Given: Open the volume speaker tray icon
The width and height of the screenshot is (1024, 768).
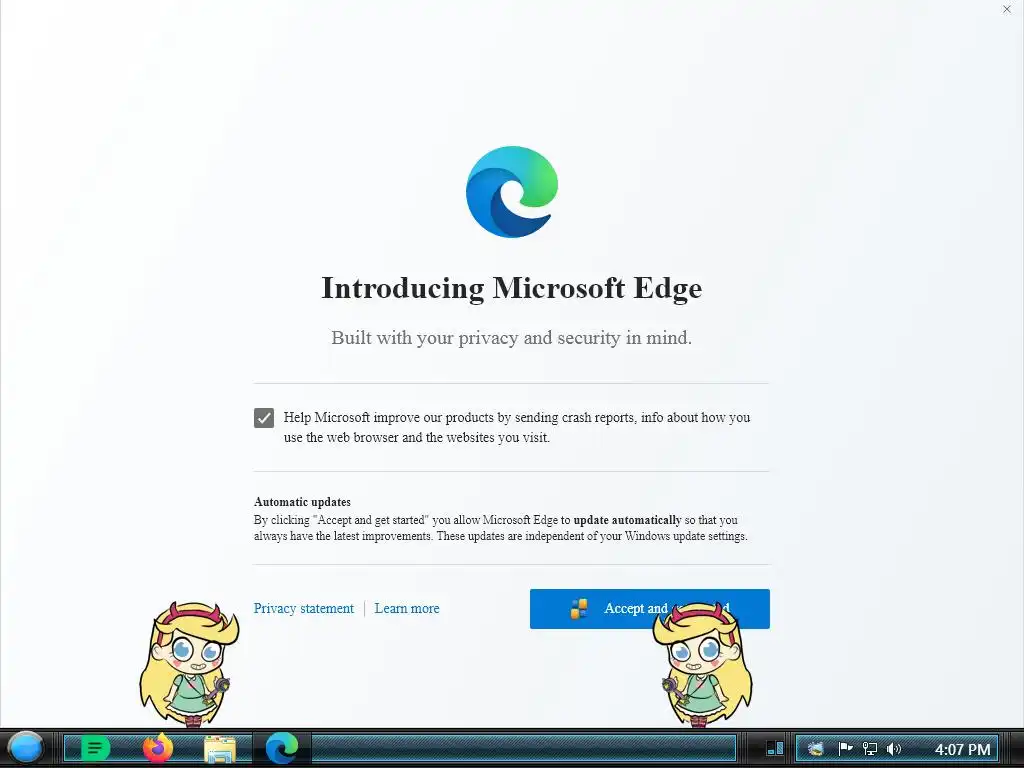Looking at the screenshot, I should click(x=893, y=748).
